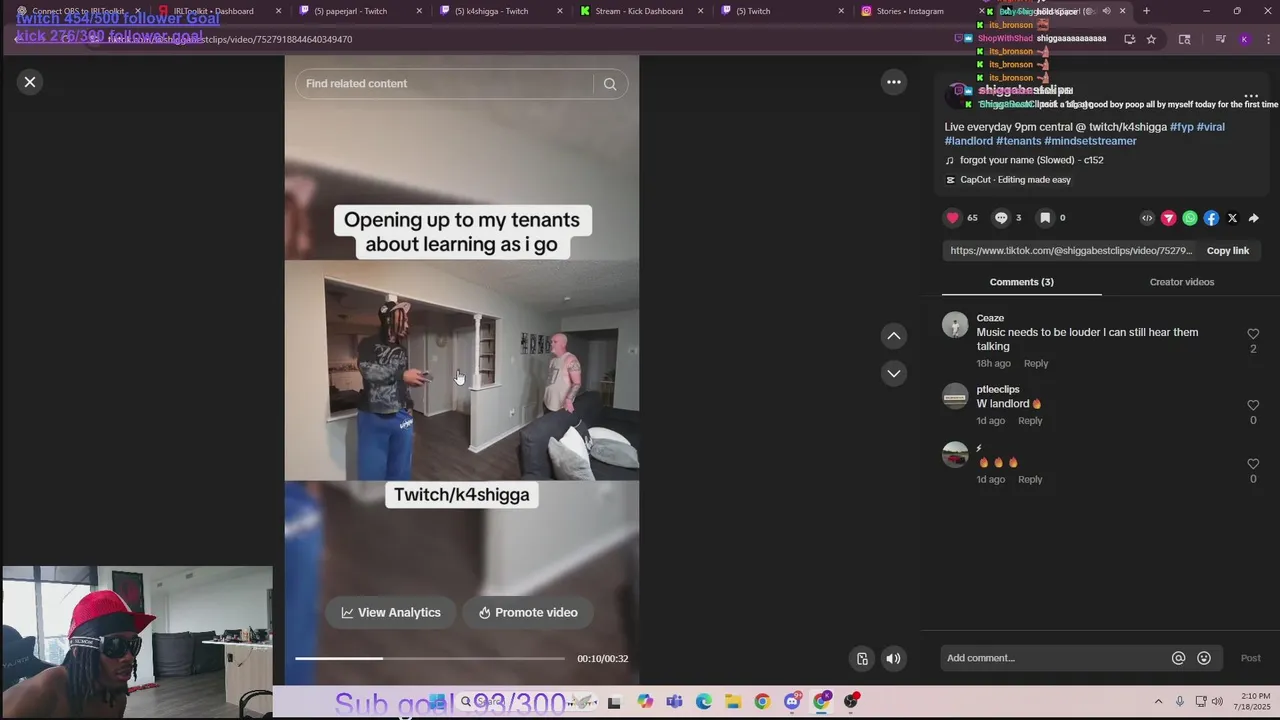Open Discord from taskbar
1280x720 pixels.
(792, 702)
